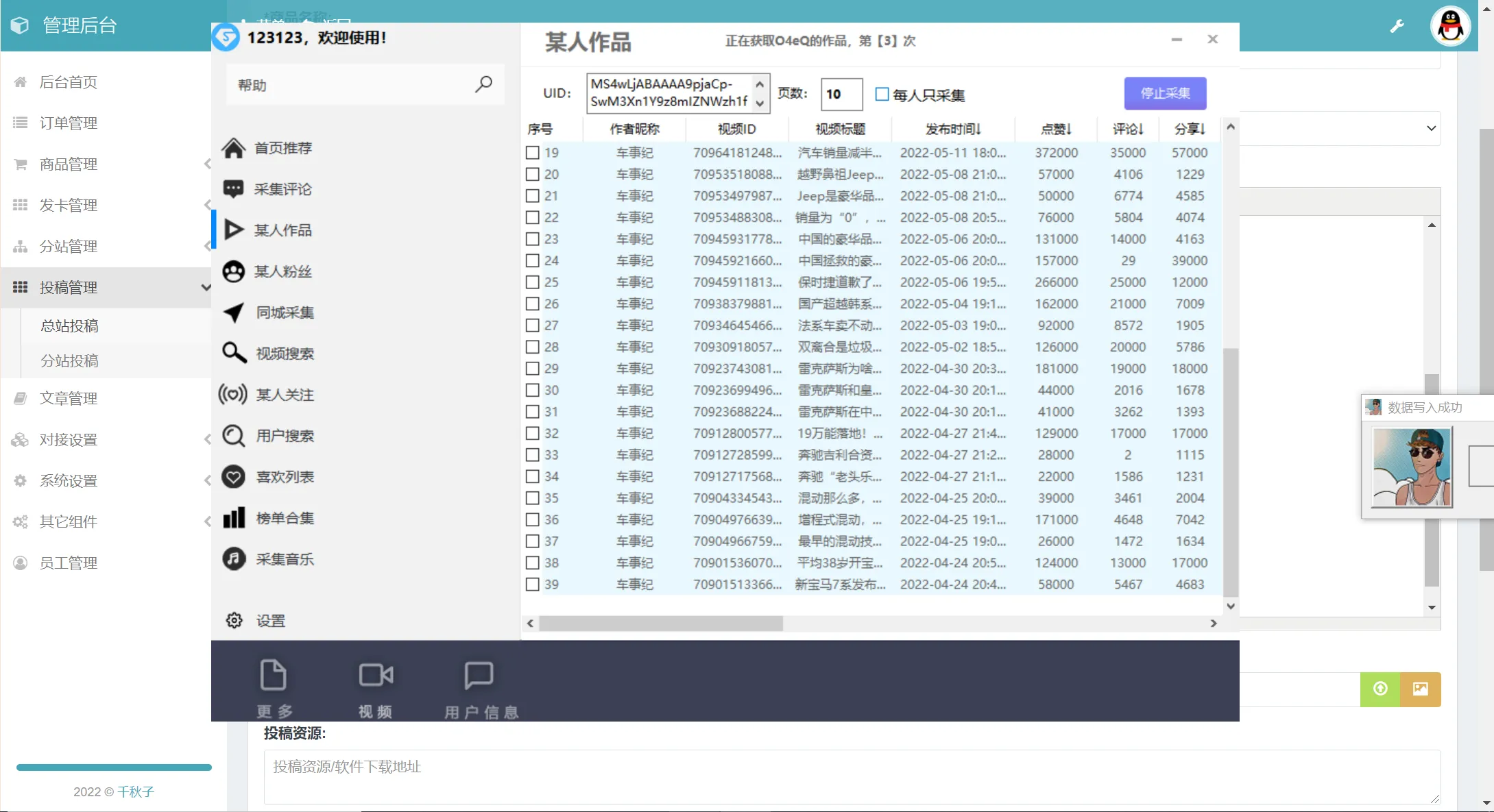Open the 采集音乐 music note icon

pyautogui.click(x=233, y=559)
